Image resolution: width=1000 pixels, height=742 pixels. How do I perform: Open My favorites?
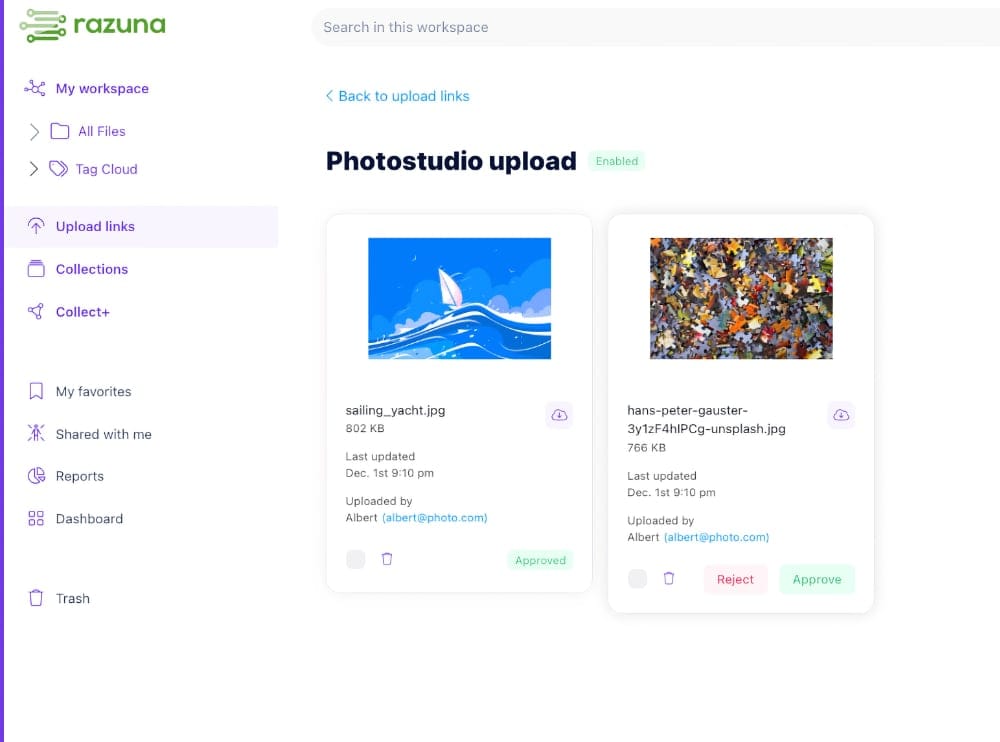coord(93,391)
